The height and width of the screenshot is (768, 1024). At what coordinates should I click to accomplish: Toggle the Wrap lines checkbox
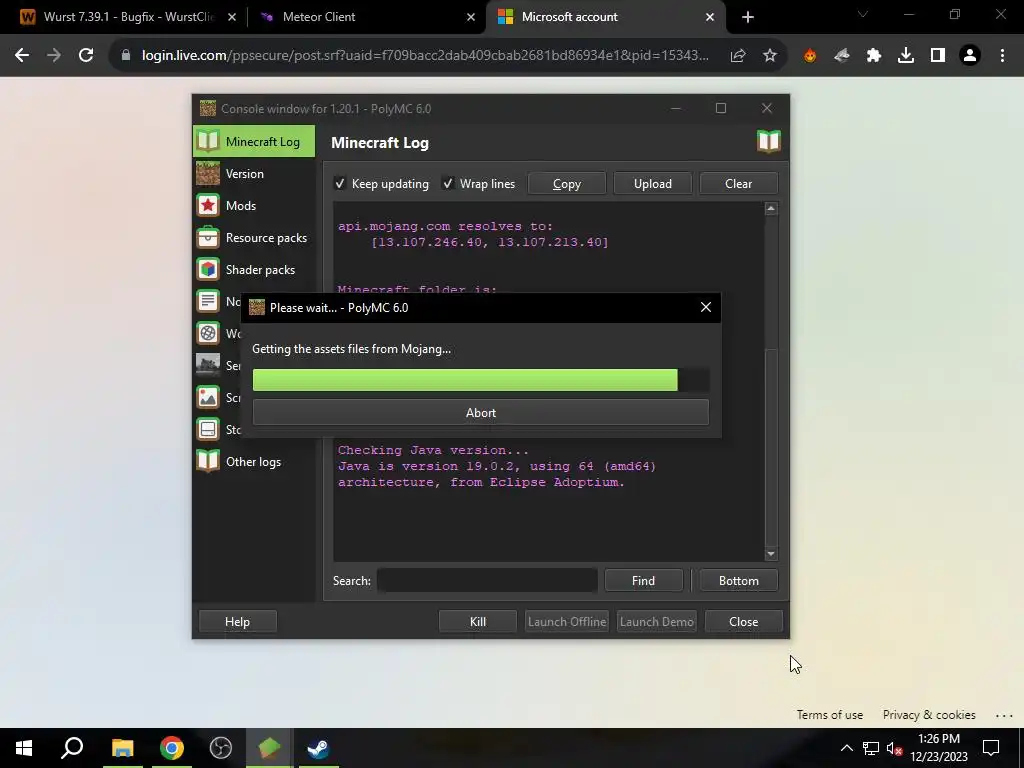pos(448,184)
